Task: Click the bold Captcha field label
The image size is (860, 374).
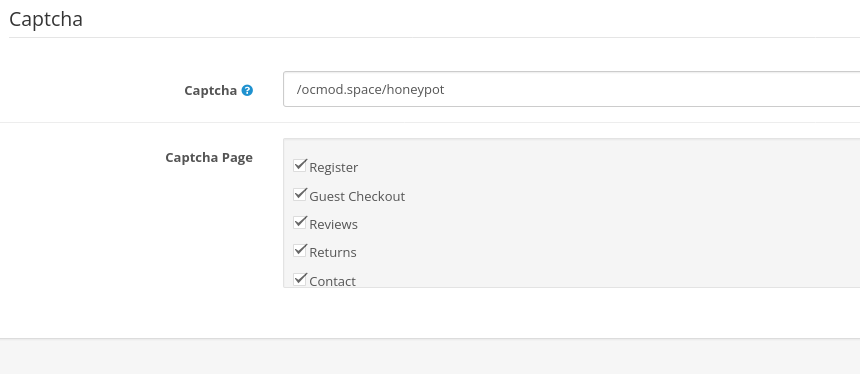Action: pyautogui.click(x=211, y=90)
